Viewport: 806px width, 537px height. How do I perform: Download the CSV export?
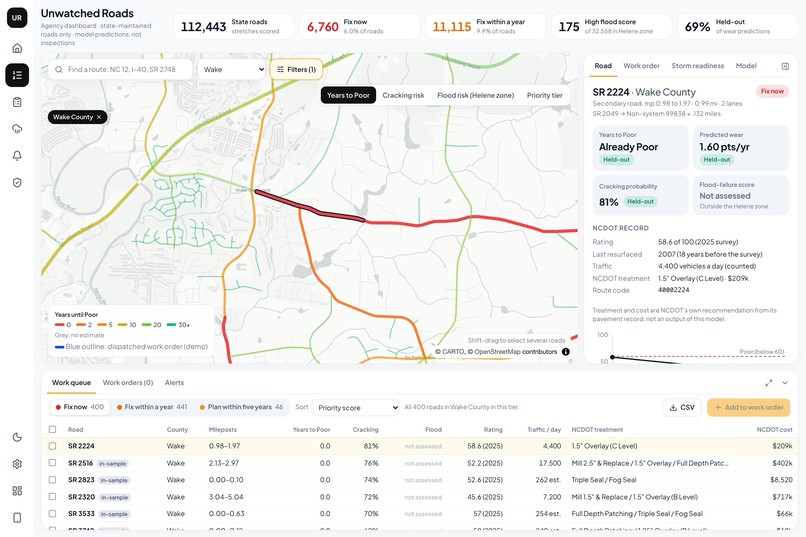click(x=682, y=408)
